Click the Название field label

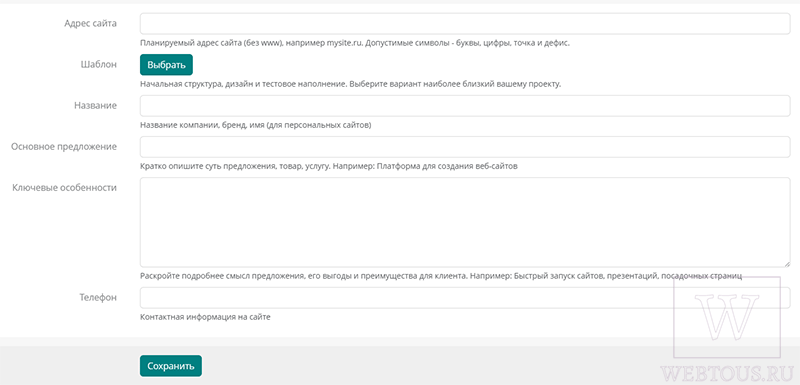tap(95, 106)
